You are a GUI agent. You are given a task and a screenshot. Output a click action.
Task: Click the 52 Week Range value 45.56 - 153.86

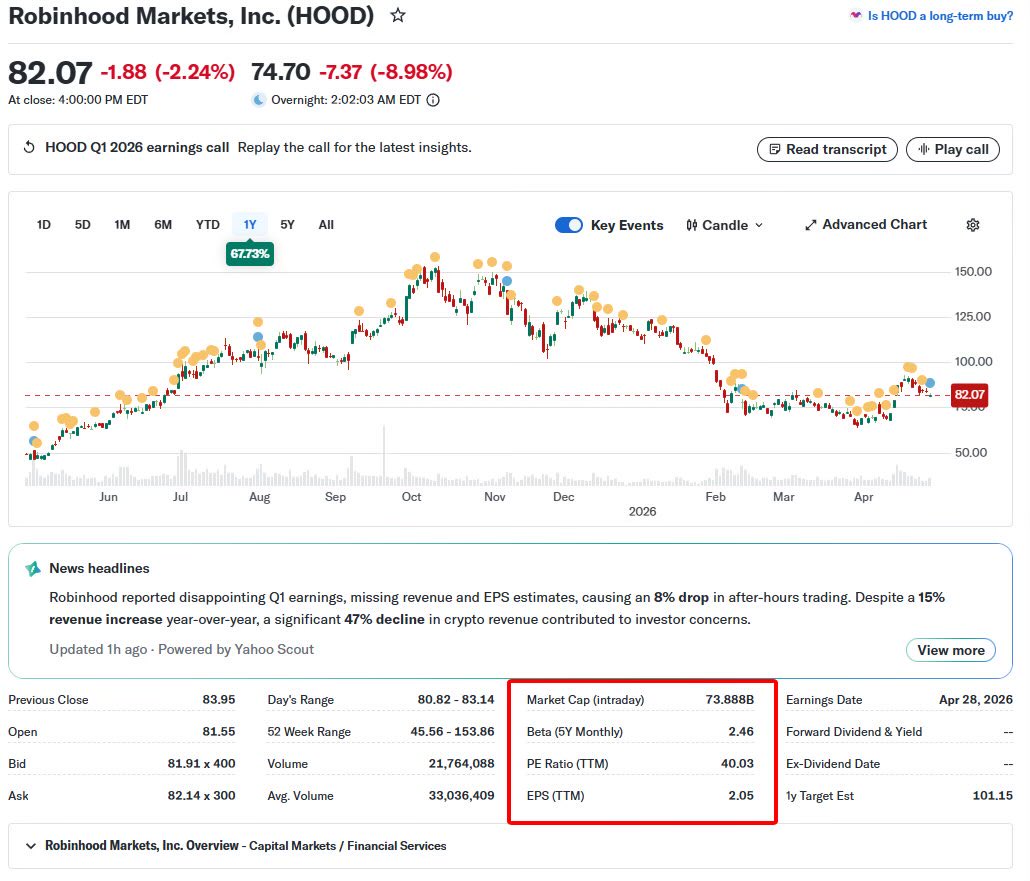452,732
